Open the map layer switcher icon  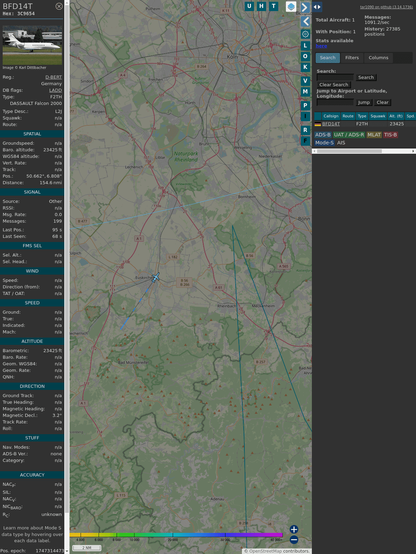[291, 7]
